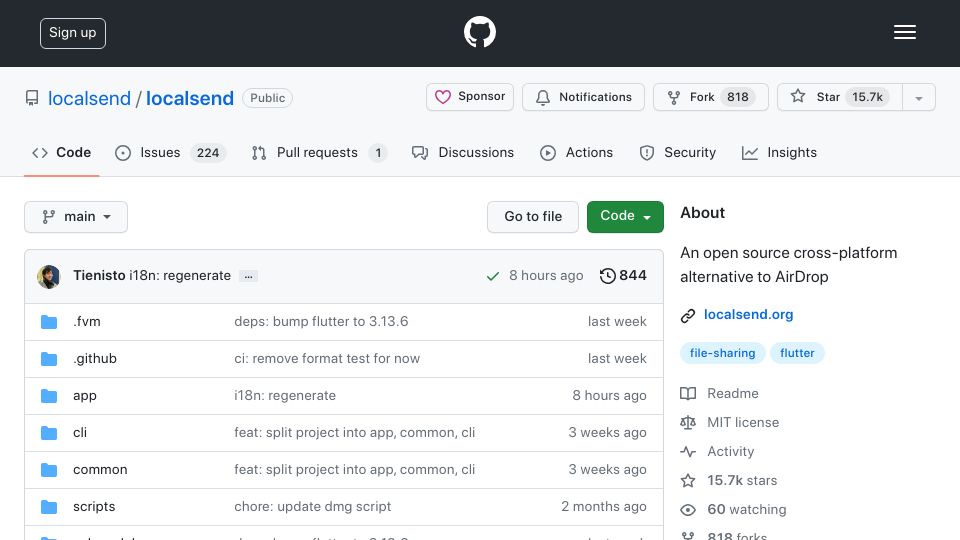Open the Readme link in About

[x=720, y=394]
